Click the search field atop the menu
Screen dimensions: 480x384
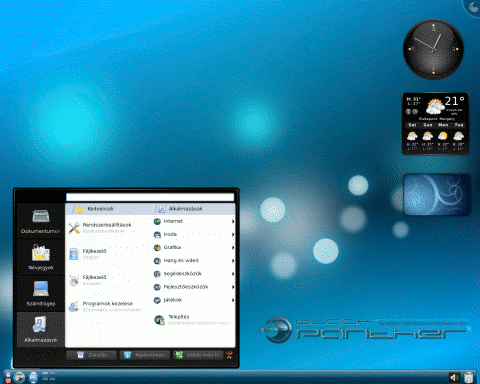point(150,197)
